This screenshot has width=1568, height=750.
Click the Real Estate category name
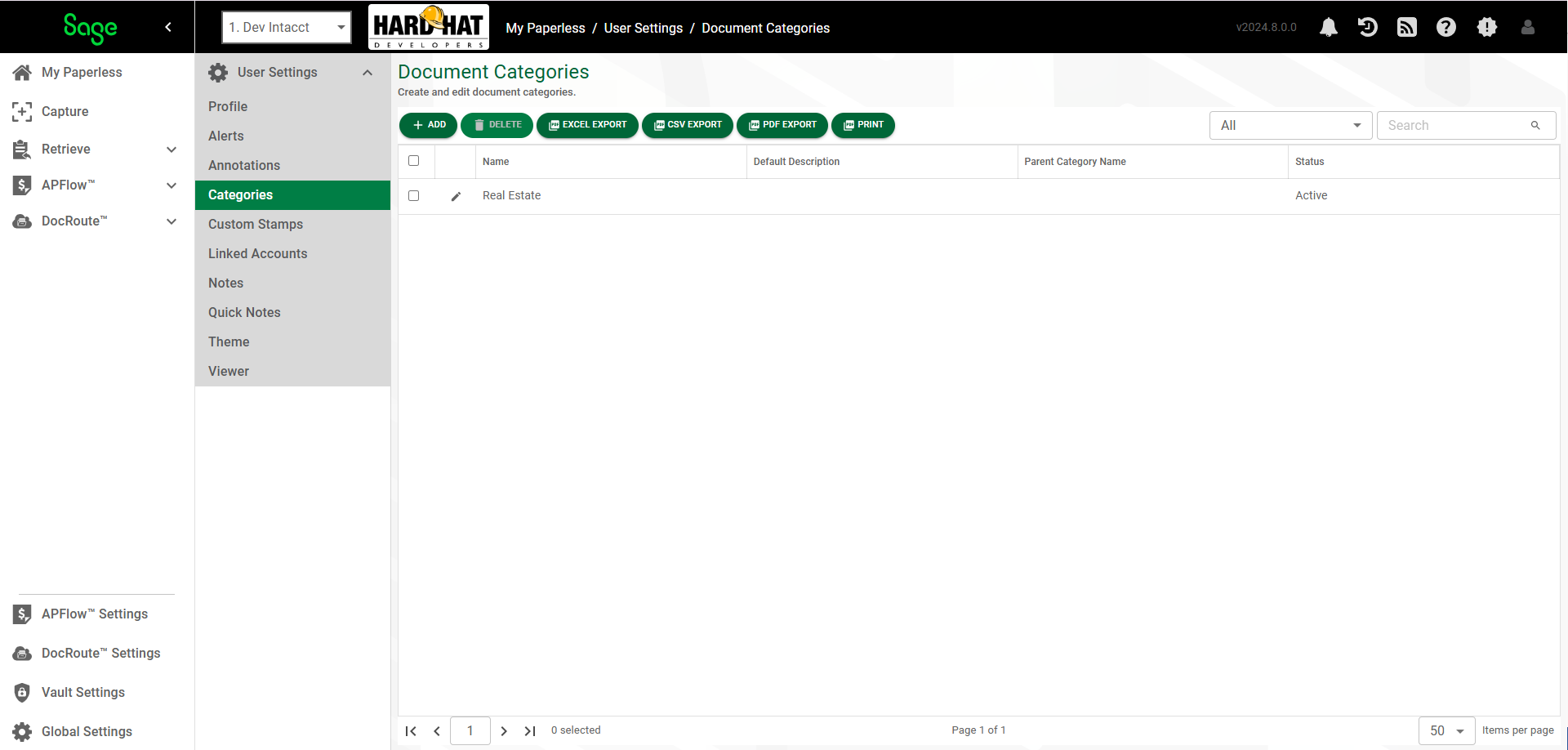click(x=511, y=195)
